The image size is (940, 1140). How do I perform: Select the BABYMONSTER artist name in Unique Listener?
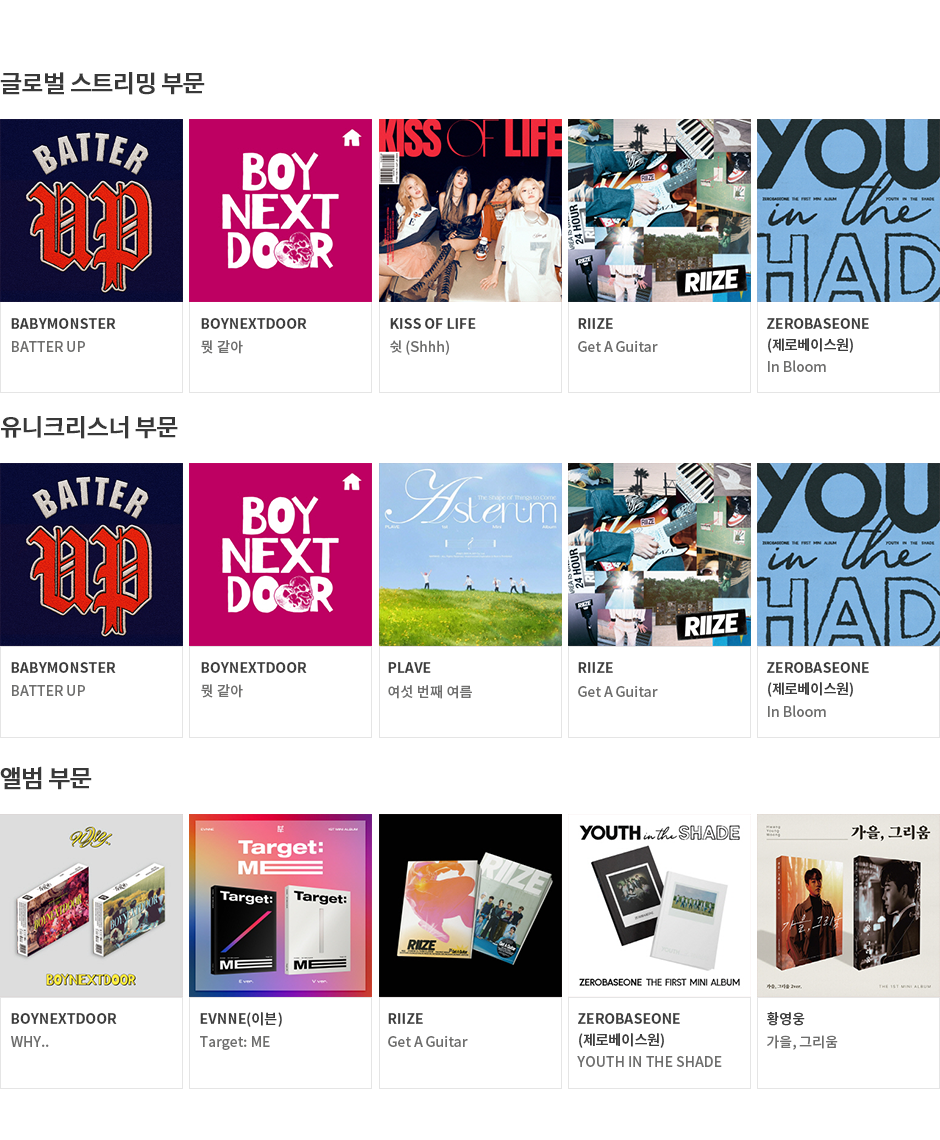63,667
